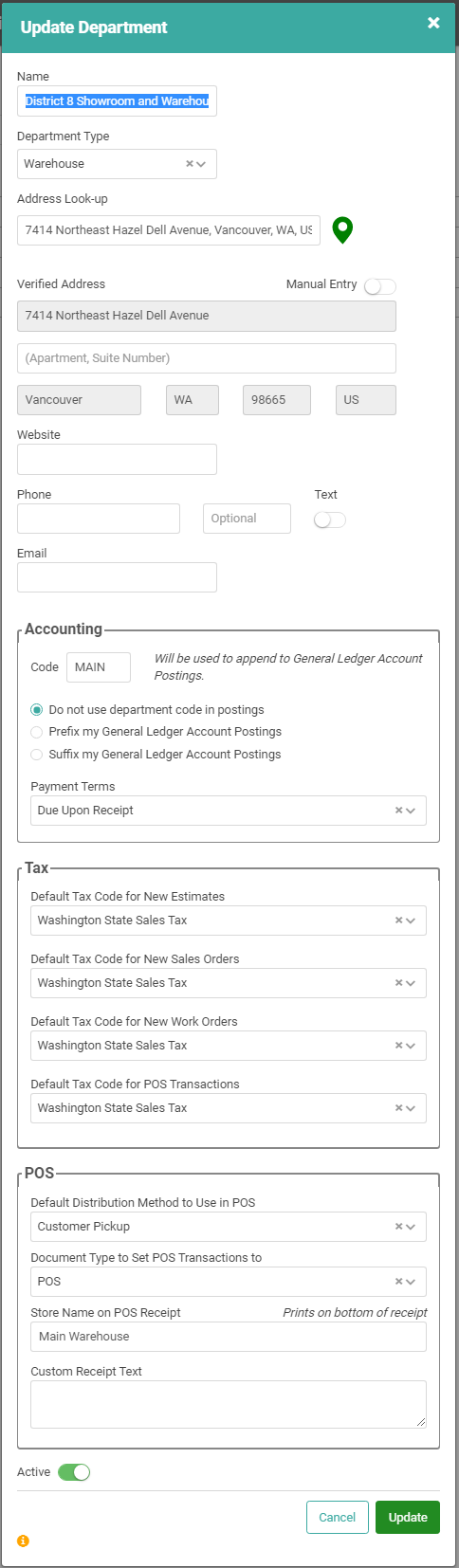Clear the New Estimates tax code selection
This screenshot has width=459, height=1568.
pyautogui.click(x=399, y=921)
